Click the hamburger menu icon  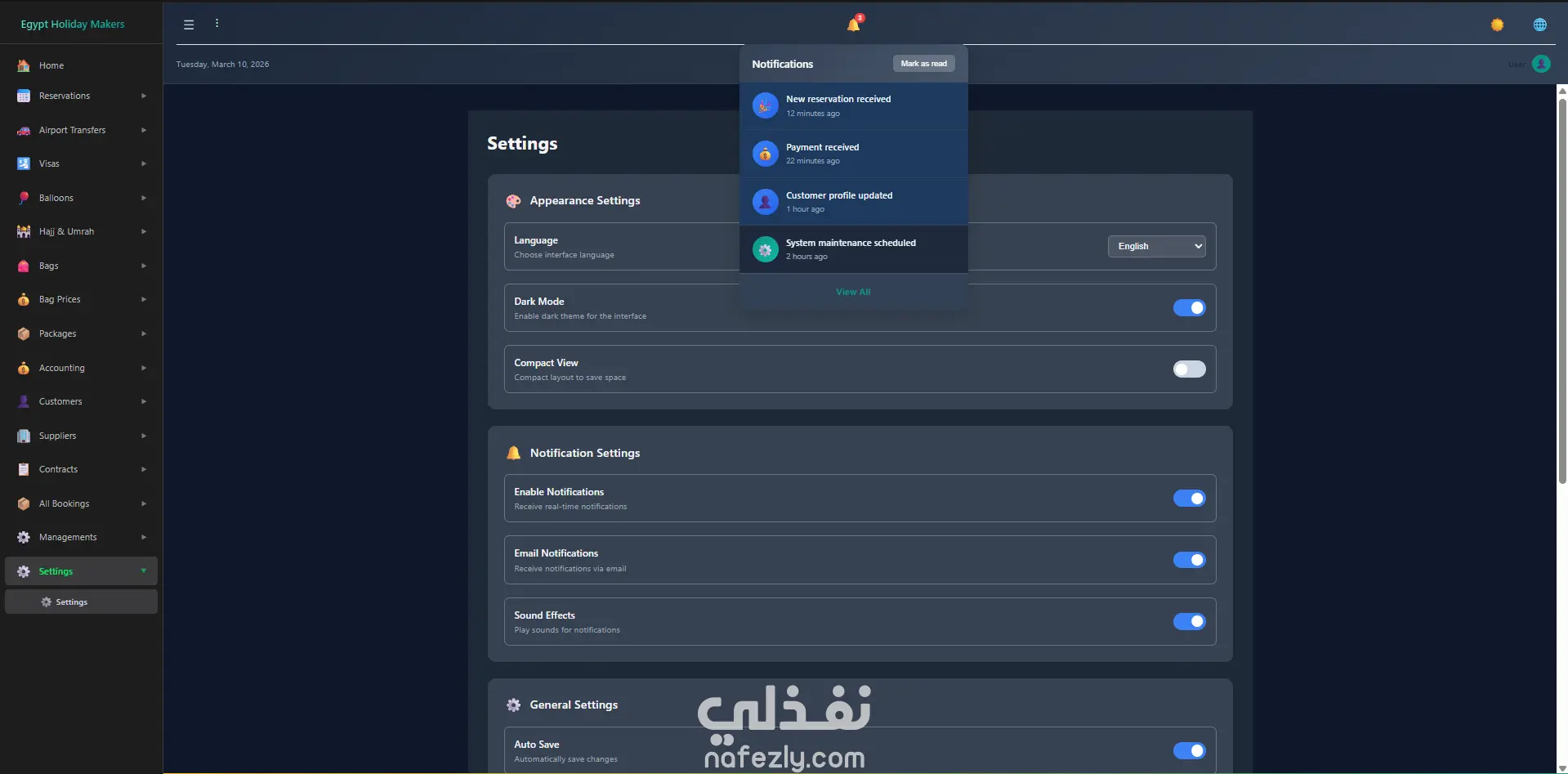[189, 25]
